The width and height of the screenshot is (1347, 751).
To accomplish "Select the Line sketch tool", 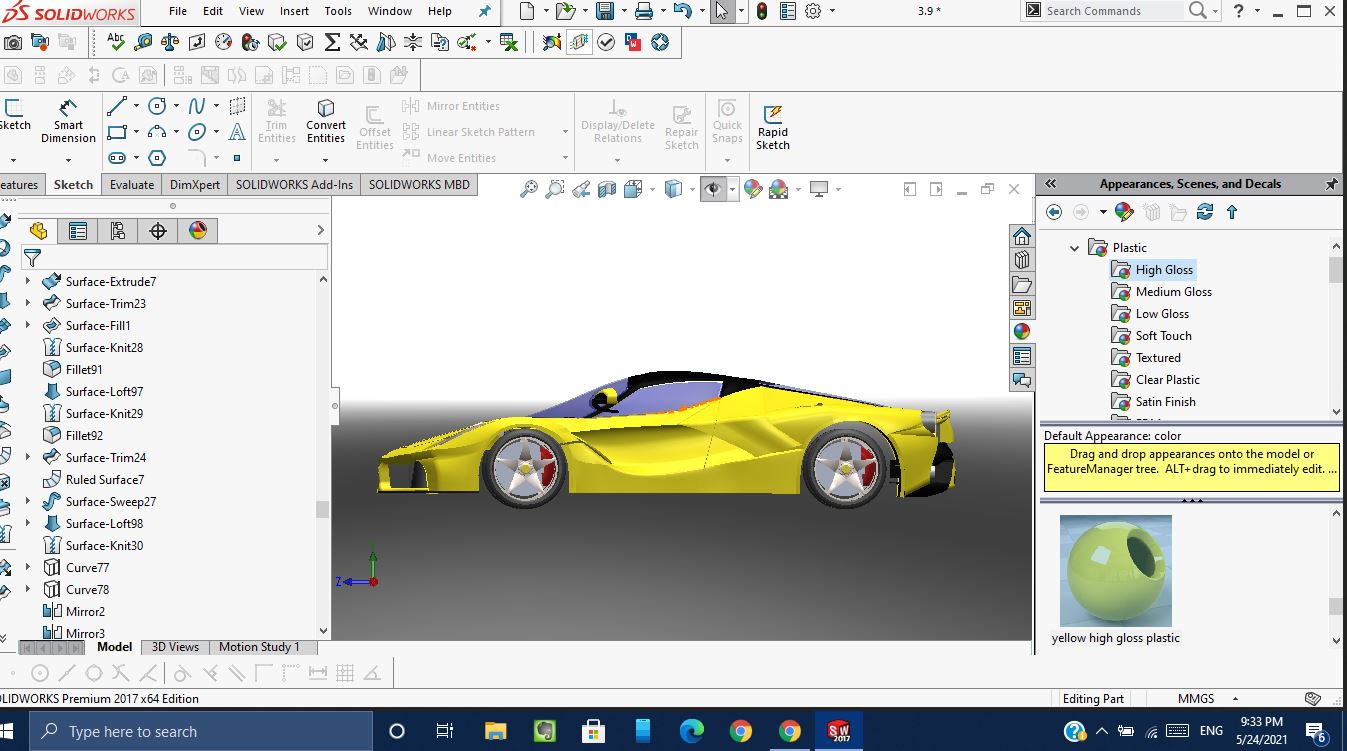I will (117, 106).
